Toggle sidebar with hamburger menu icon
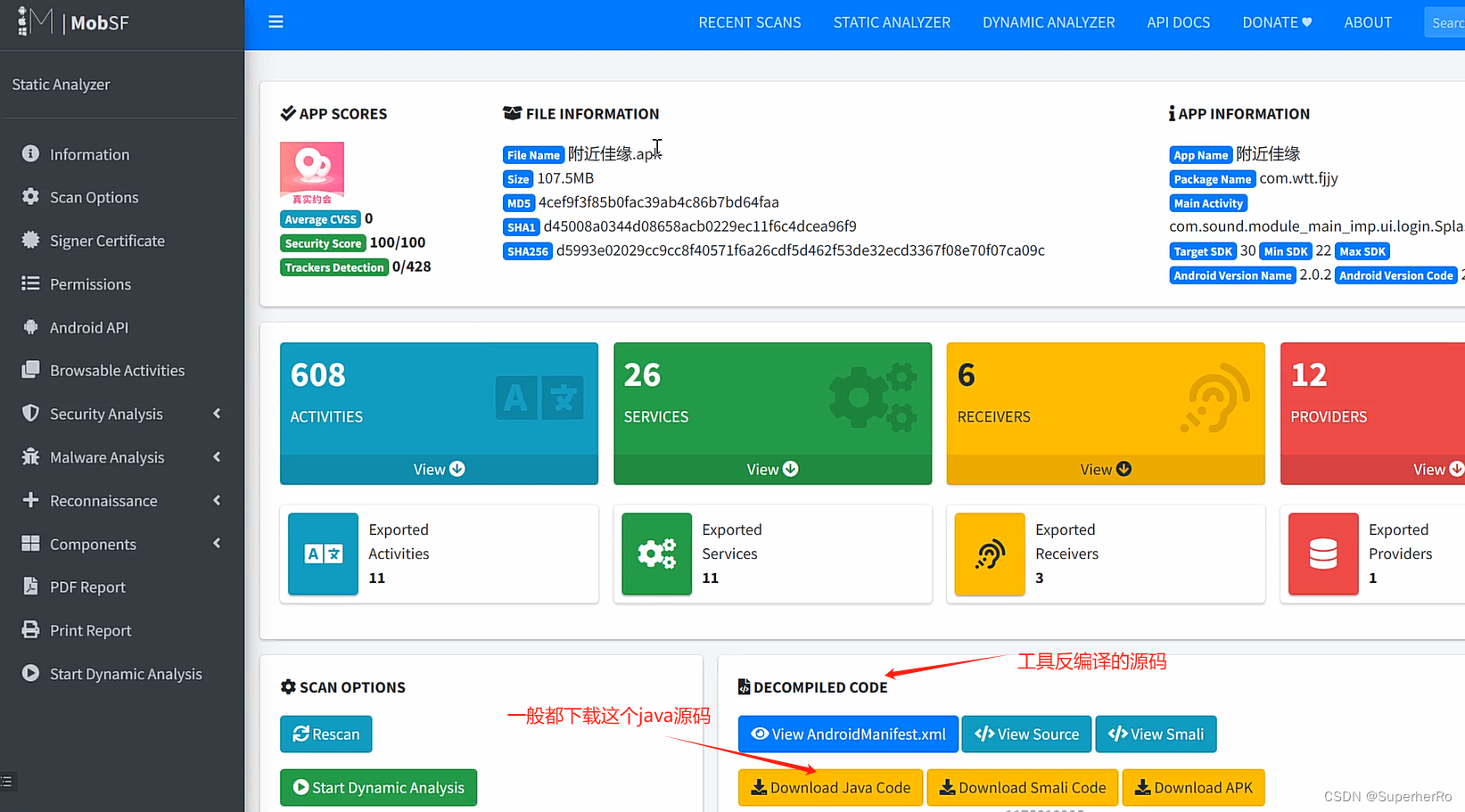 point(276,22)
